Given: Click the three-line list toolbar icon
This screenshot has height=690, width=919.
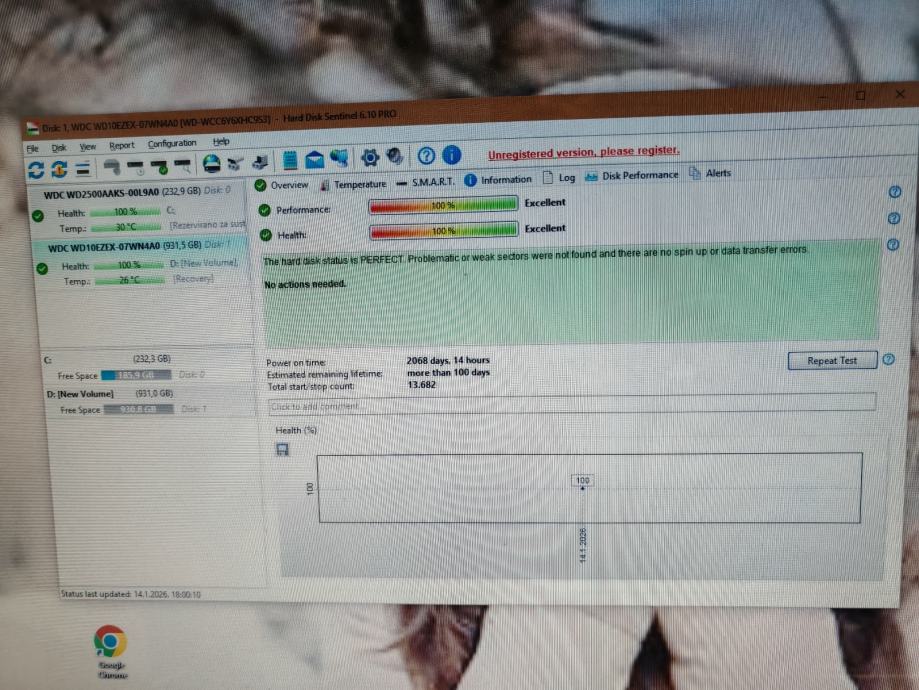Looking at the screenshot, I should pyautogui.click(x=83, y=169).
